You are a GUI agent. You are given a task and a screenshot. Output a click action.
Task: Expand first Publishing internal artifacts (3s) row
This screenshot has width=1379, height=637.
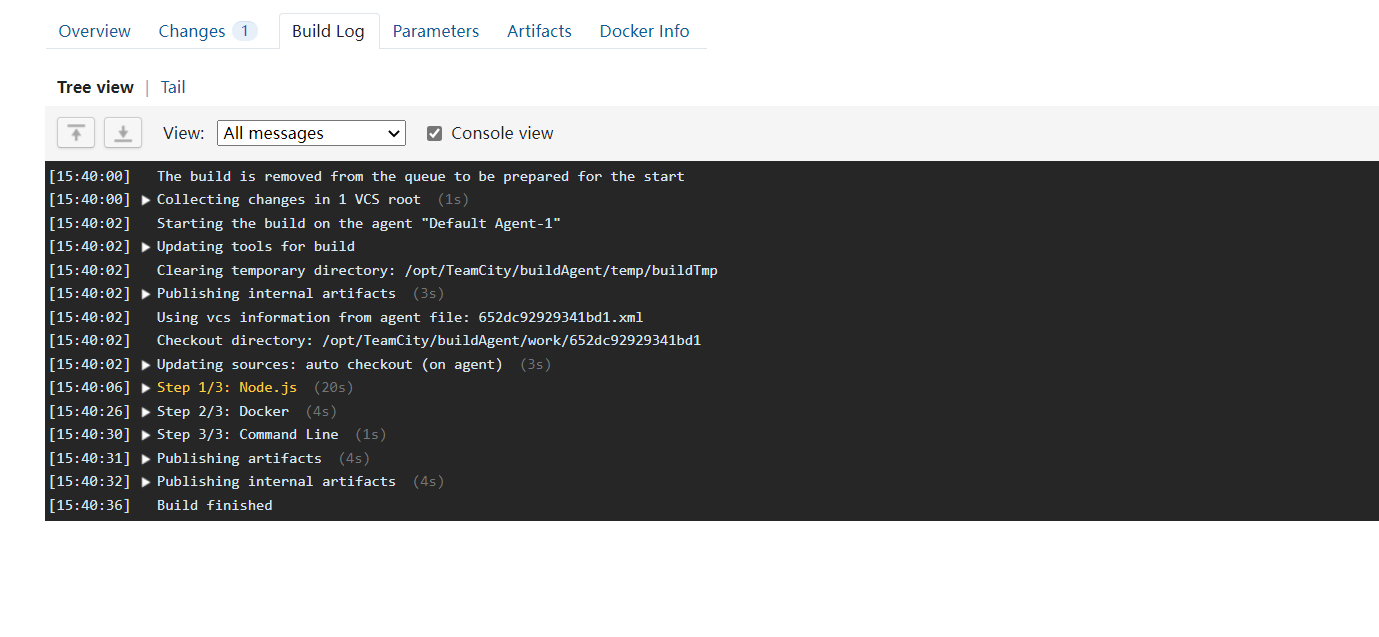coord(146,294)
